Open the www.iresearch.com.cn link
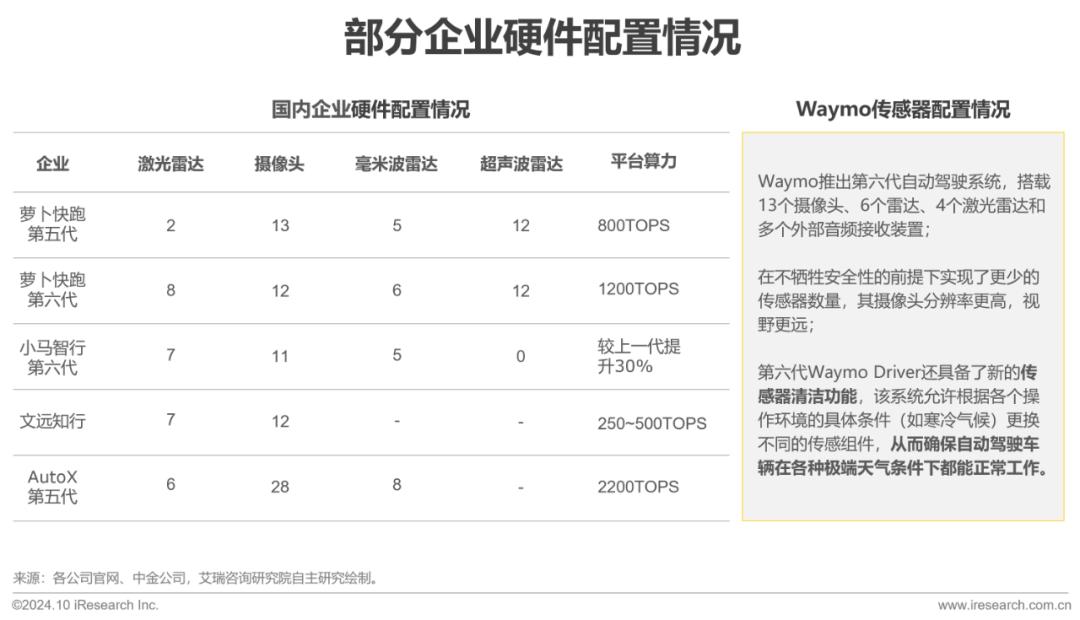 (x=1004, y=605)
